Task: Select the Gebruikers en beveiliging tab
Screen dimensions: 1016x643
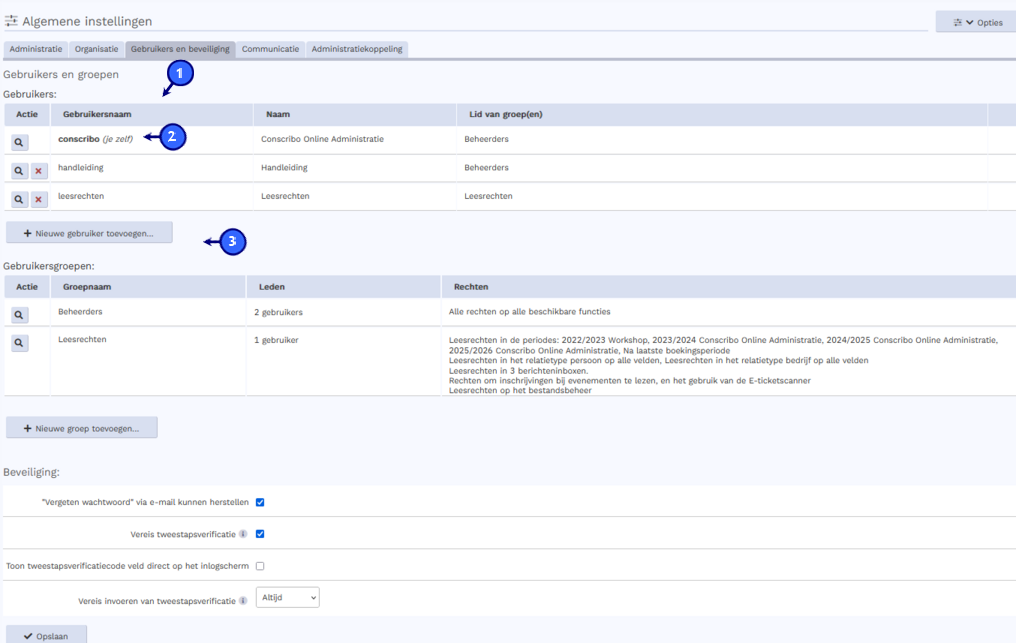Action: 180,49
